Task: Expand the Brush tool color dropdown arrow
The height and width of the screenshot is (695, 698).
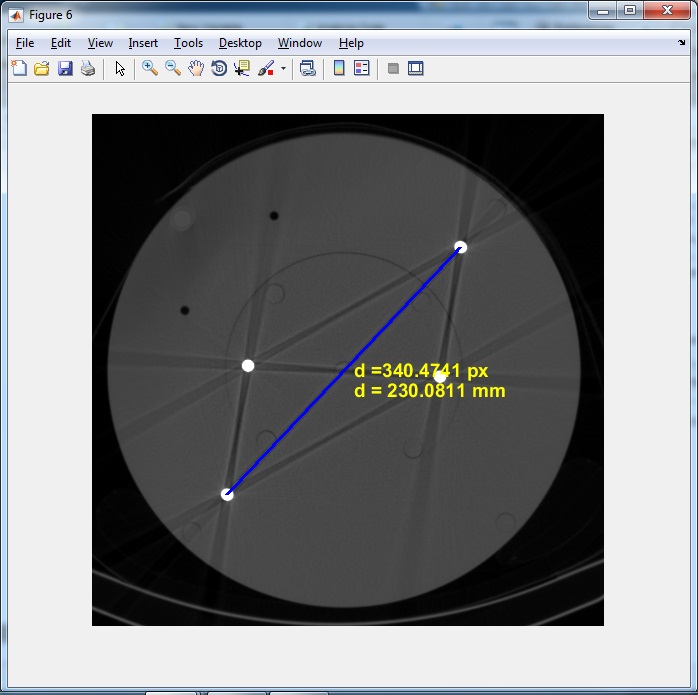Action: click(283, 69)
